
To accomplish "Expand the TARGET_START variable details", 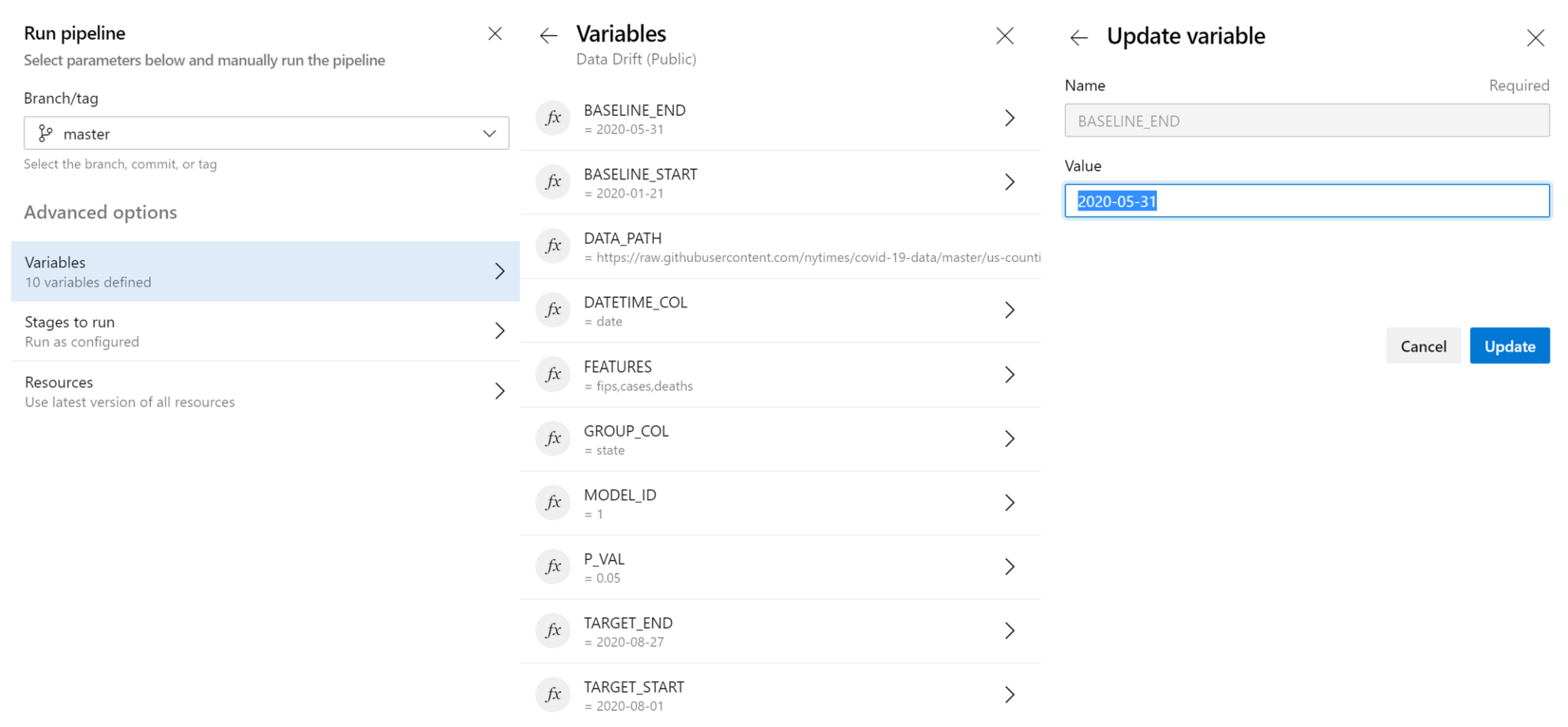I will coord(1010,694).
